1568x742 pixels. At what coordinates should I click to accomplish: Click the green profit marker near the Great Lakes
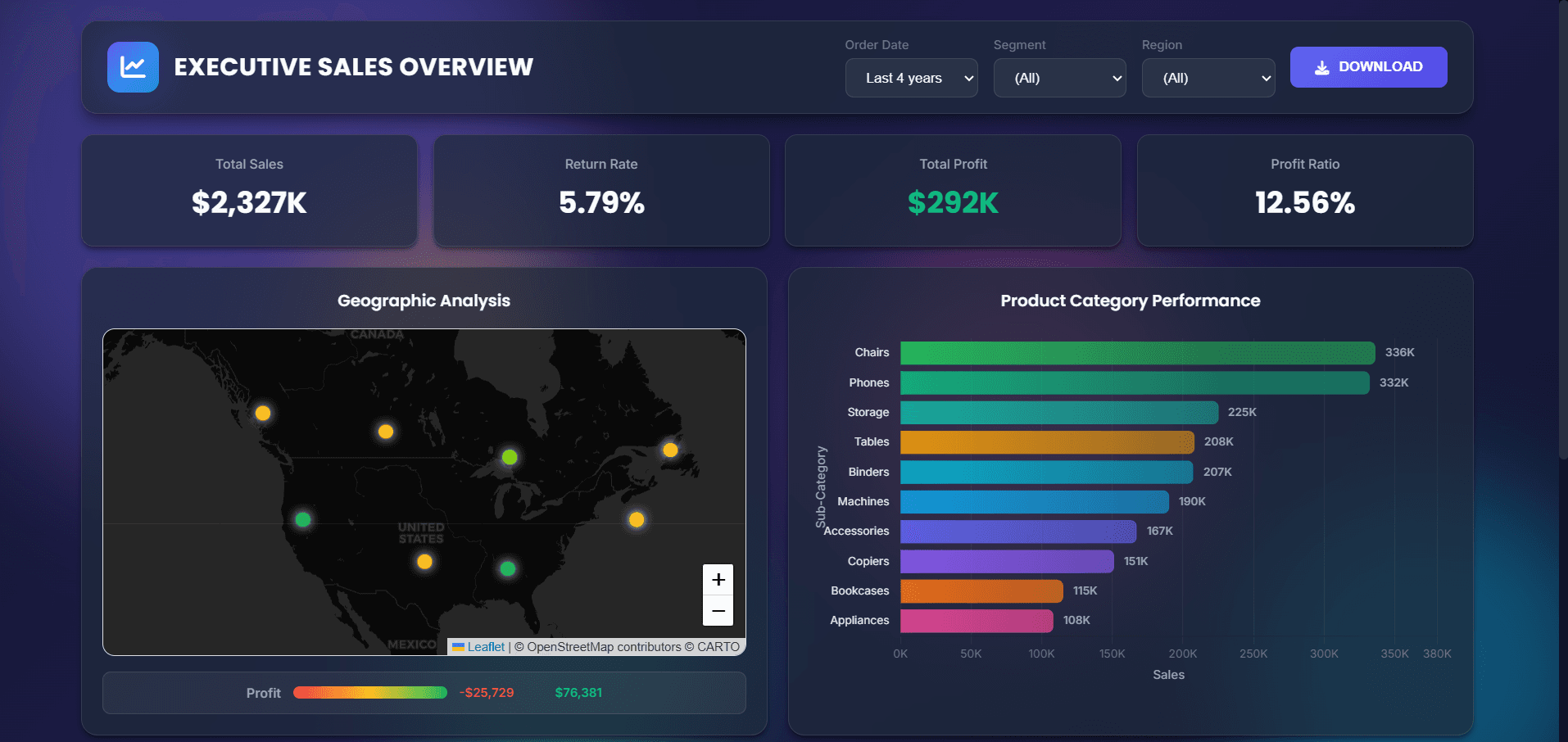tap(509, 459)
